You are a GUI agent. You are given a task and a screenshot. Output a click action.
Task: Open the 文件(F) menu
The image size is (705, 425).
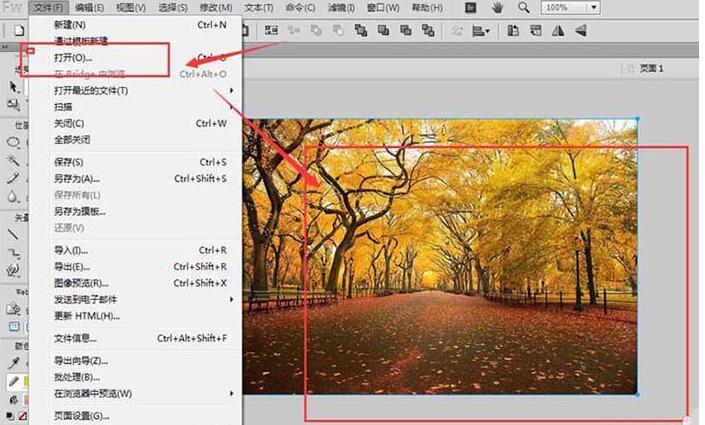point(49,8)
